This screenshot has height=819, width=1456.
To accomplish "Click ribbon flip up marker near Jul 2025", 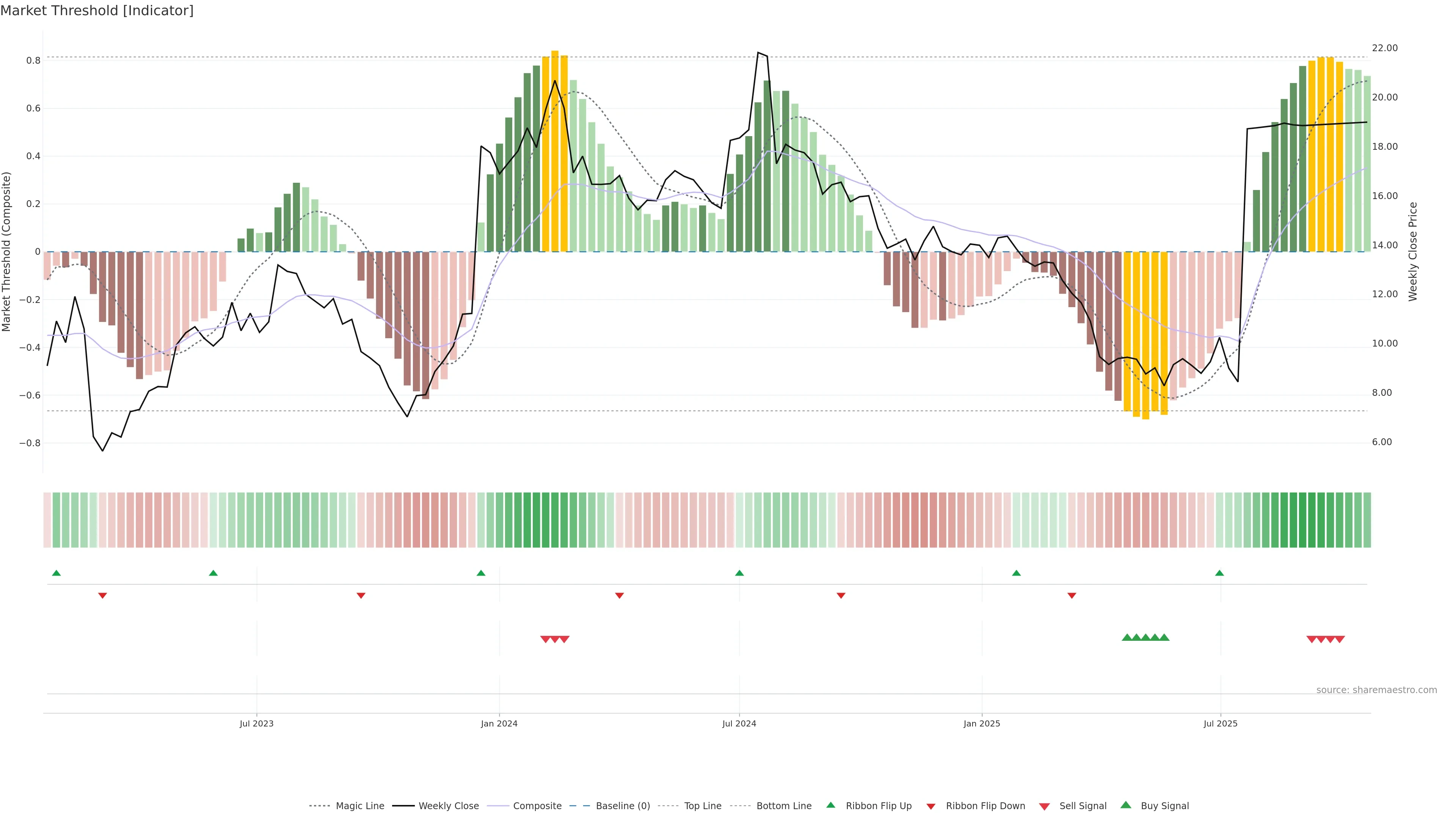I will [x=1219, y=573].
